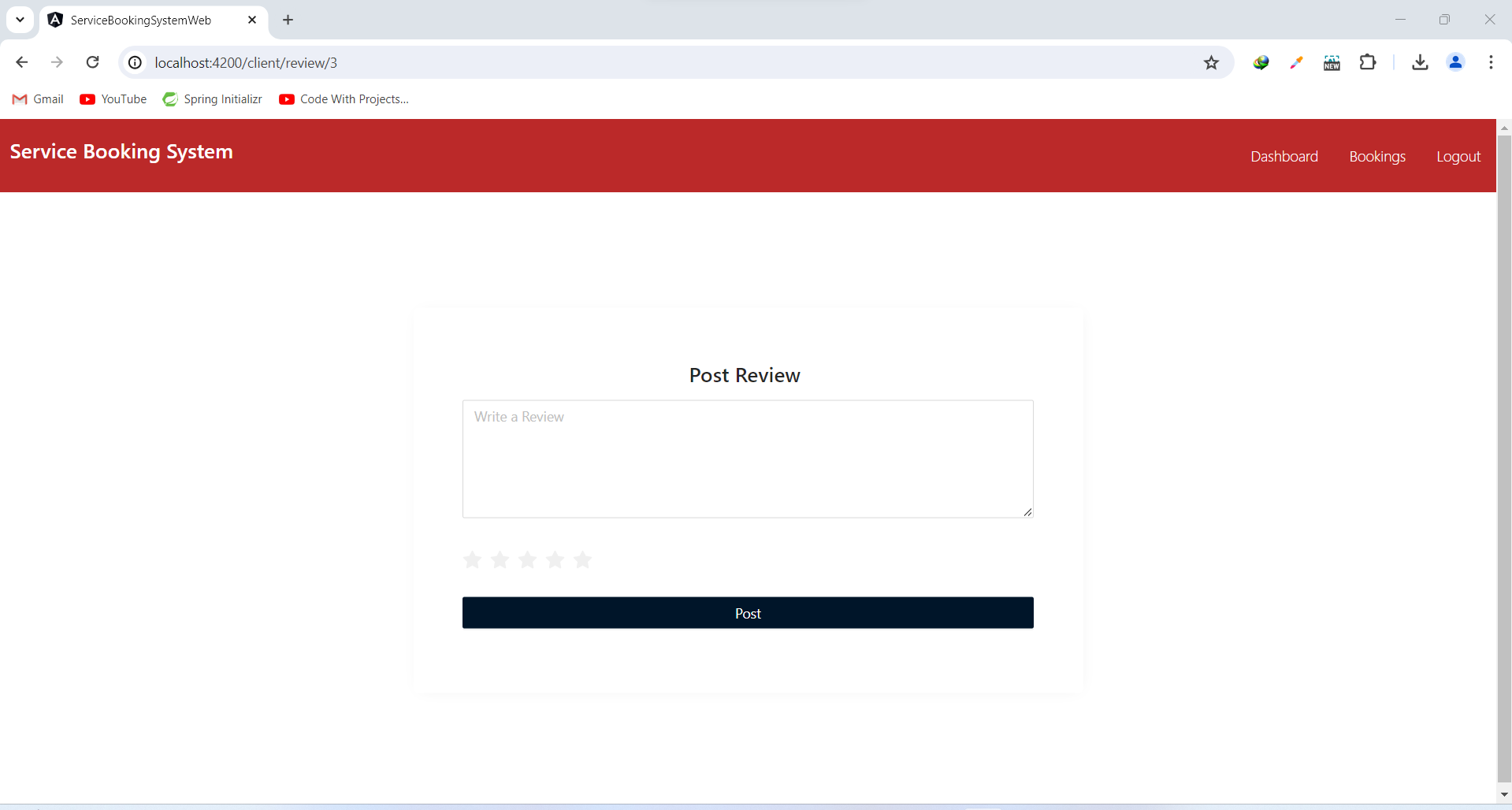
Task: Select the second rating star
Action: [x=500, y=559]
